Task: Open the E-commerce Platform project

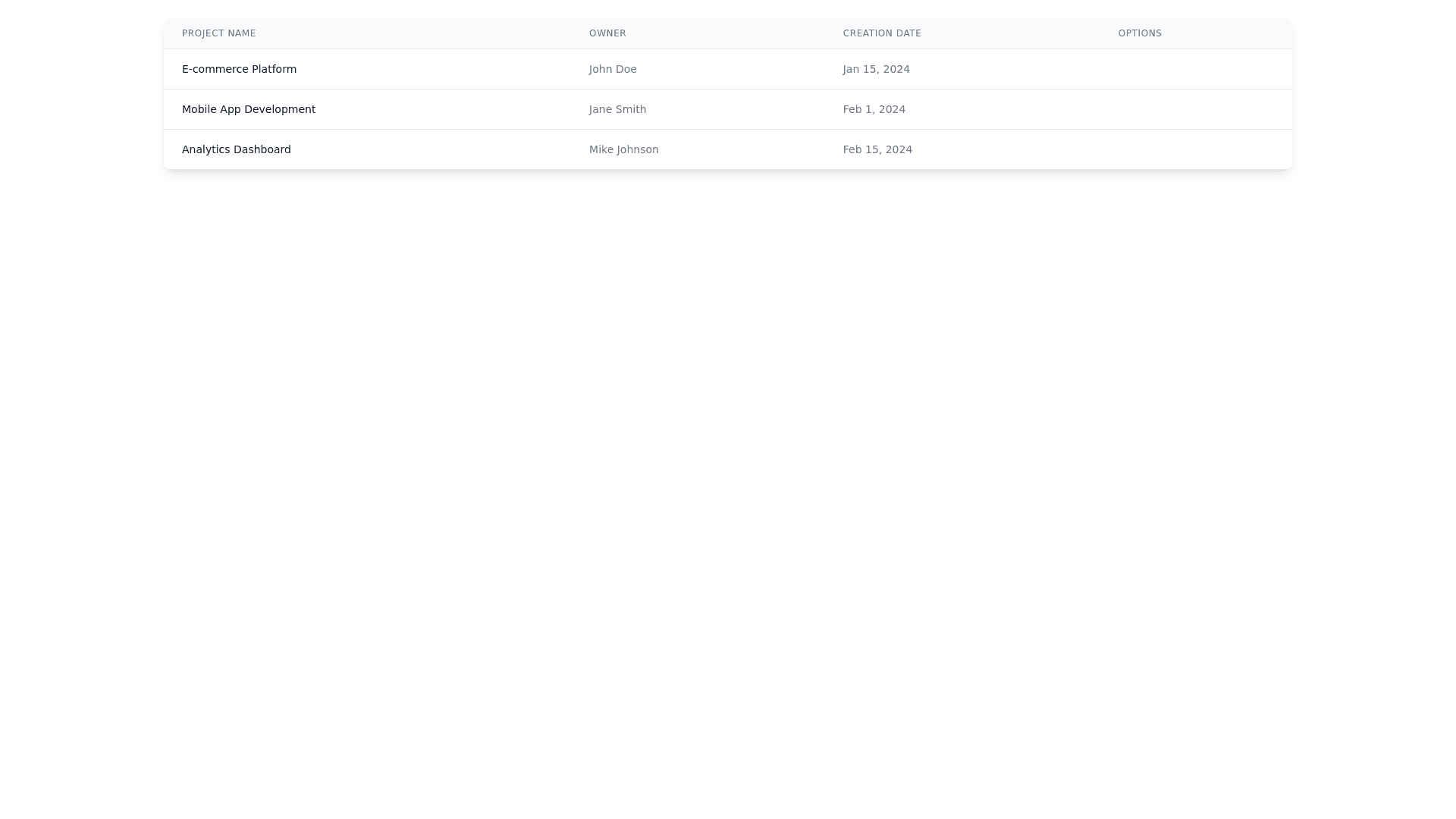Action: [x=239, y=69]
